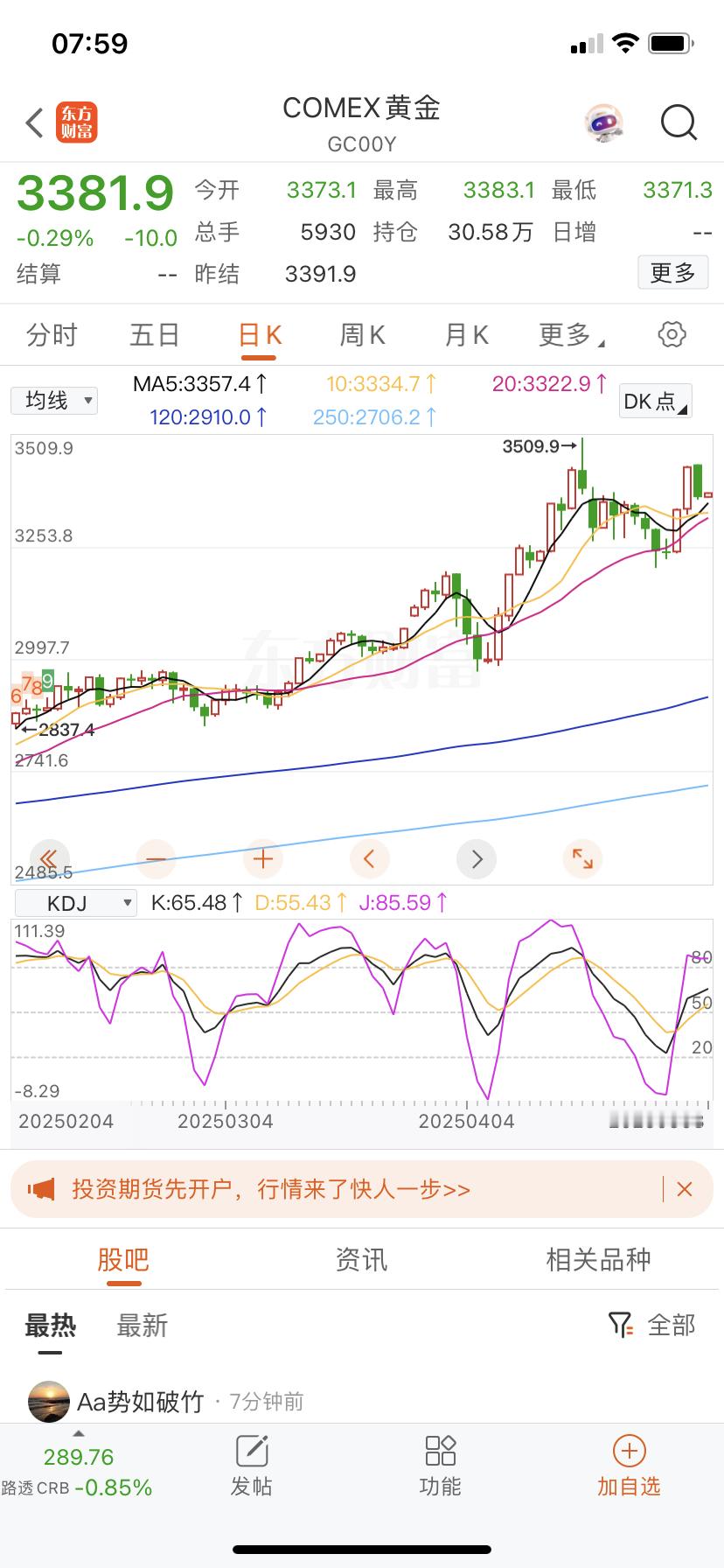Select the 周K tab
Viewport: 724px width, 1568px height.
pyautogui.click(x=362, y=335)
